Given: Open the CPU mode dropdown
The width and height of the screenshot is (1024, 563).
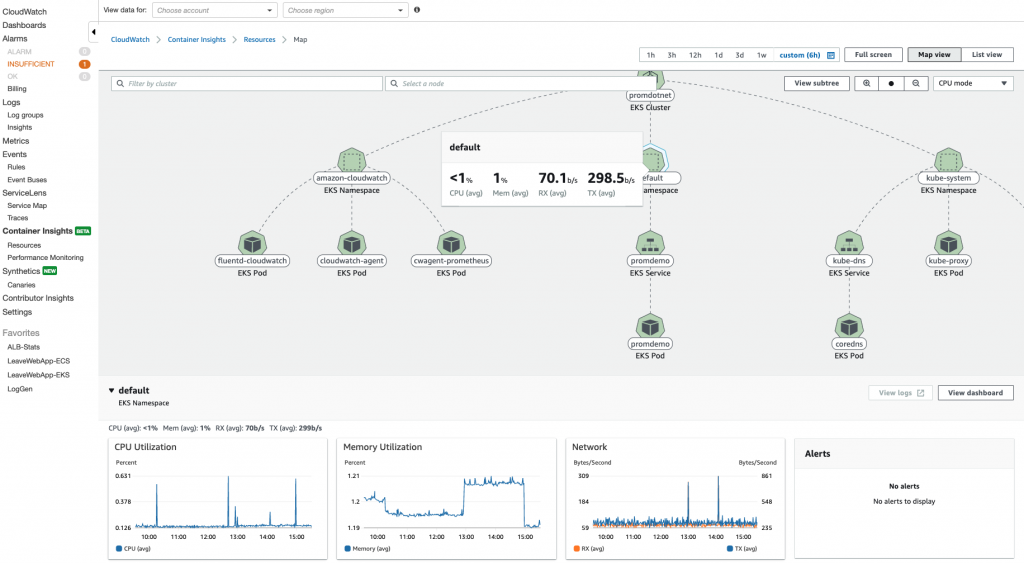Looking at the screenshot, I should point(973,84).
